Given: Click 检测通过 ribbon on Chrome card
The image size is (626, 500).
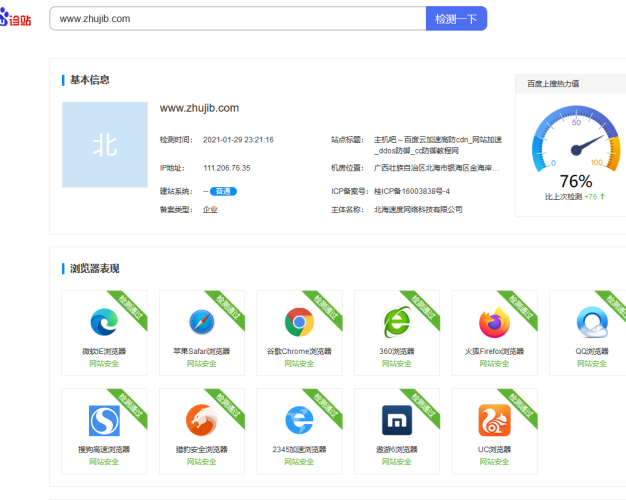Looking at the screenshot, I should coord(325,308).
